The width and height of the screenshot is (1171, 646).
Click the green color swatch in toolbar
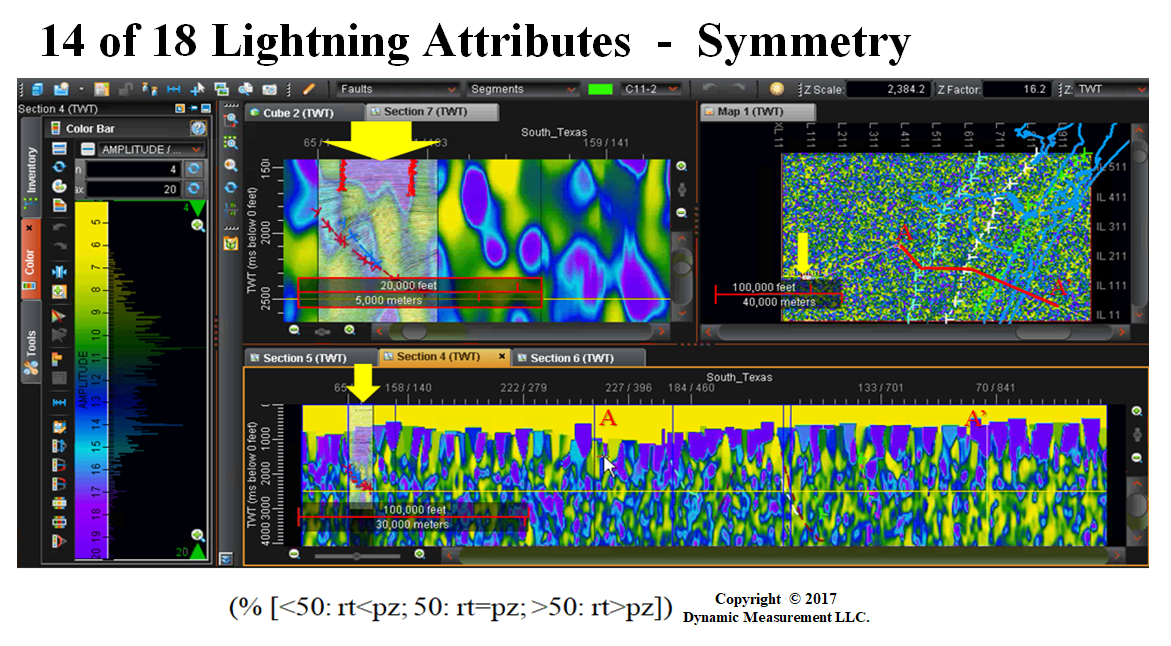(600, 89)
